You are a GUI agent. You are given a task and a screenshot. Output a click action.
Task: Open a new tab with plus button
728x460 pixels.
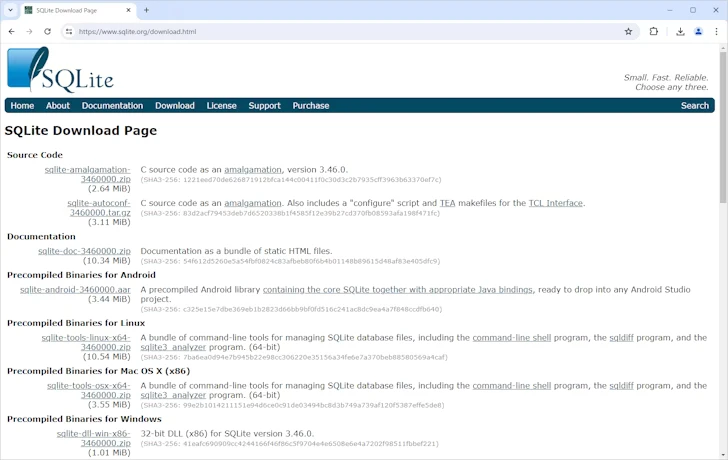[x=146, y=10]
